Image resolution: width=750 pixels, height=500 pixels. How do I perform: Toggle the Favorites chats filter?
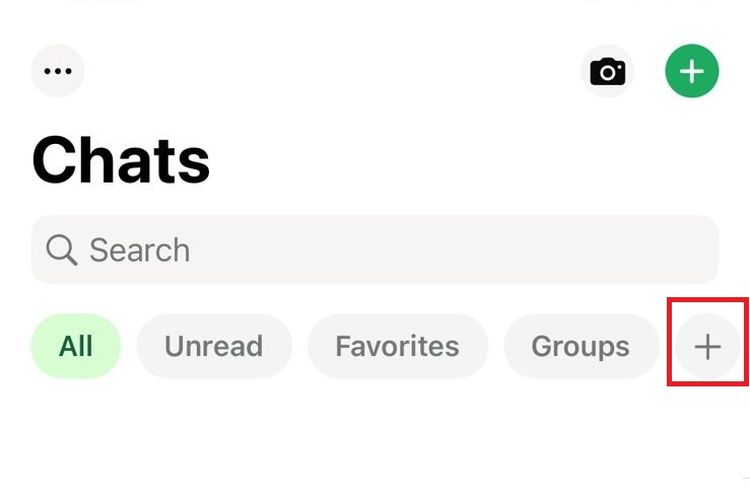[397, 347]
